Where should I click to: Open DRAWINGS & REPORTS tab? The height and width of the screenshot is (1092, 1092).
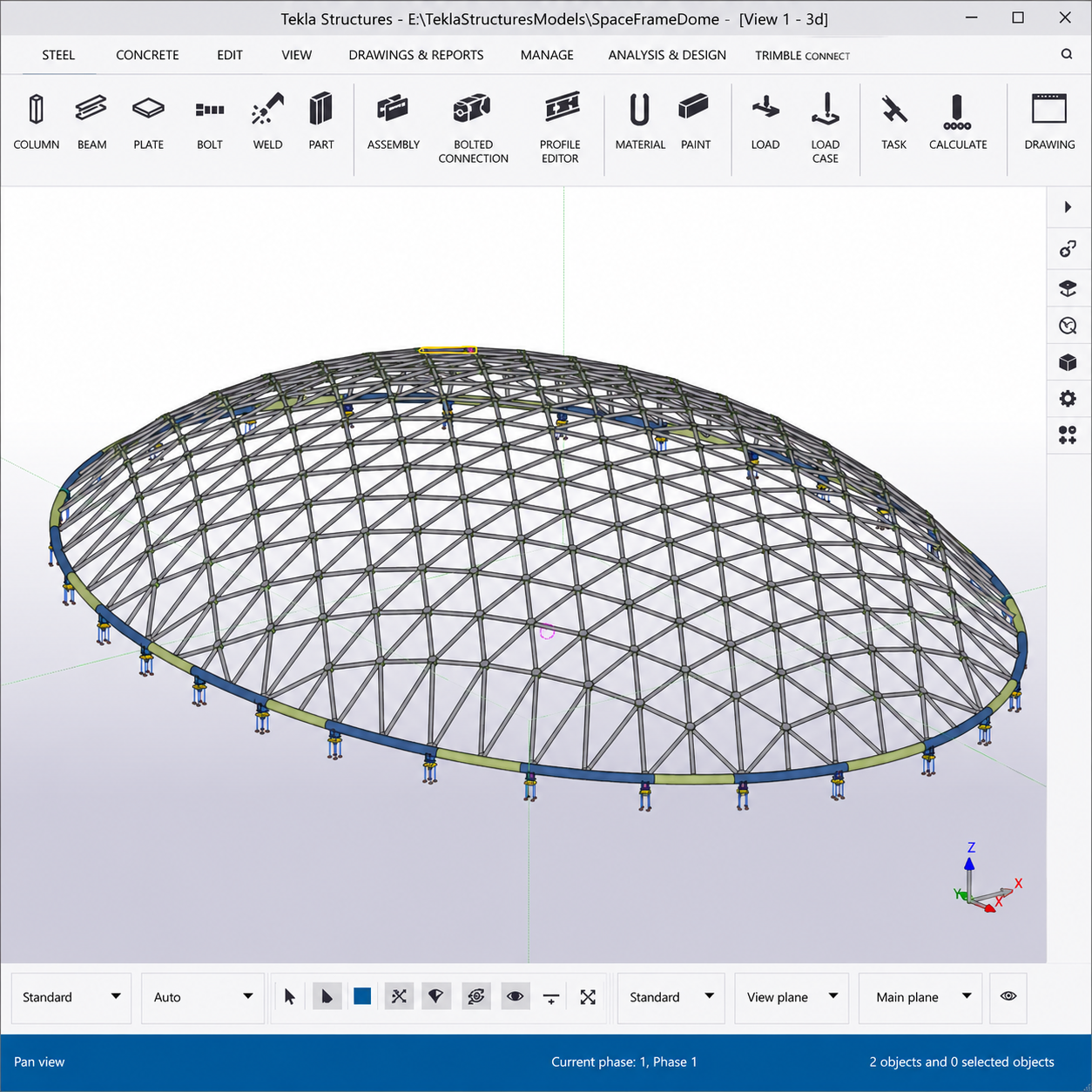tap(416, 55)
